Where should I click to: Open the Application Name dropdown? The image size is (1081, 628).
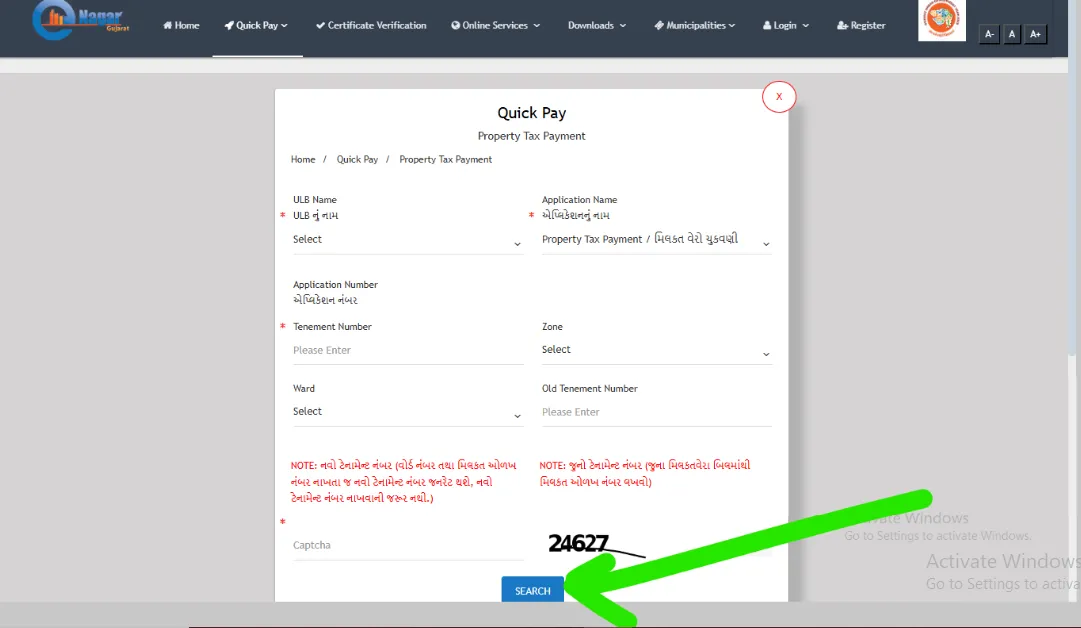656,239
